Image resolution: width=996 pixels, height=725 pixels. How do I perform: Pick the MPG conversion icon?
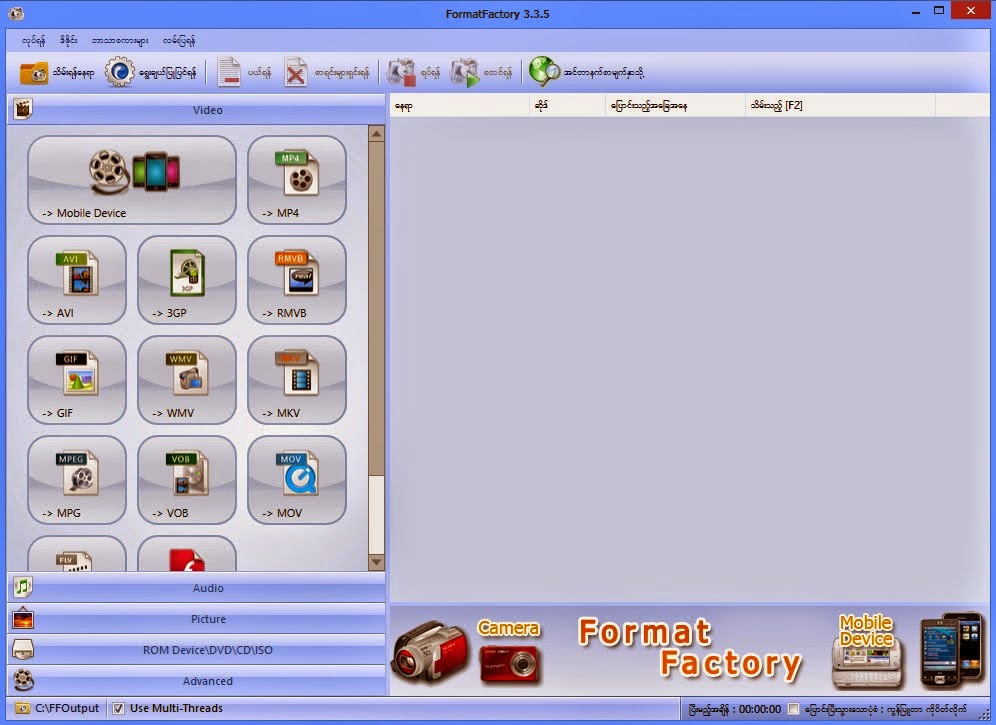[77, 479]
